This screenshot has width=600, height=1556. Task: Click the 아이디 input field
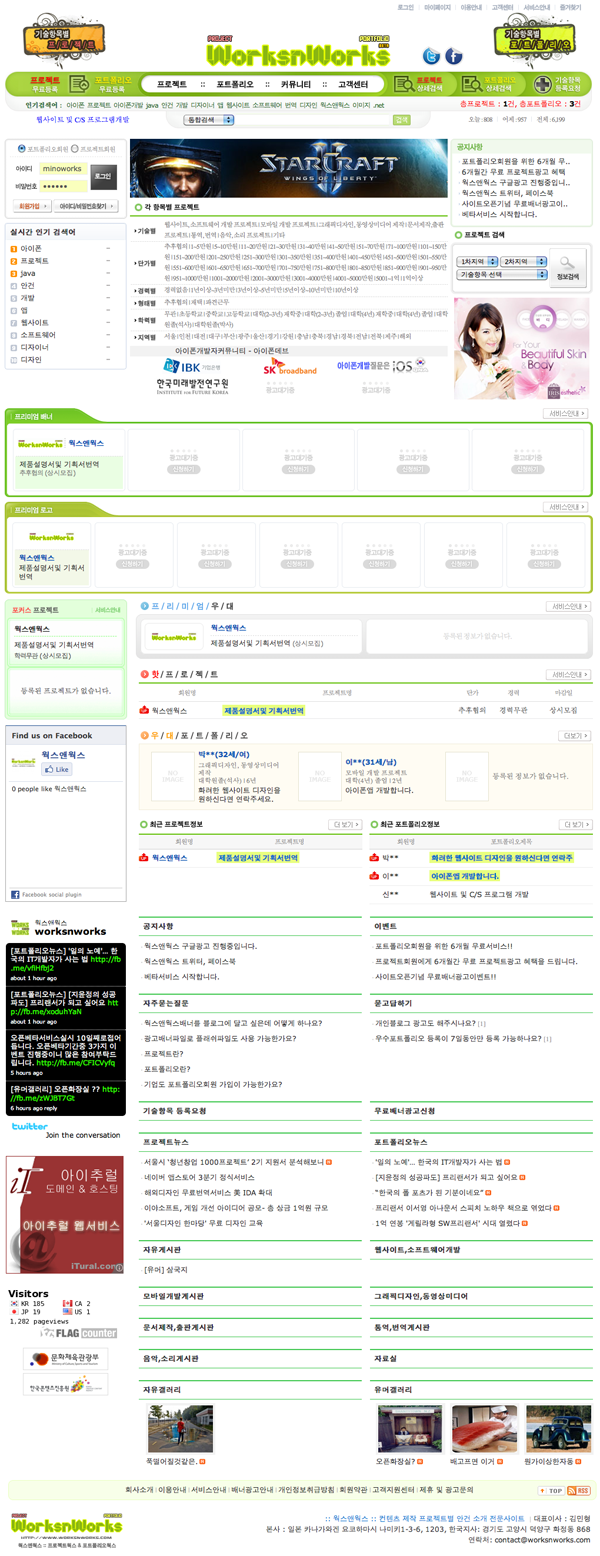(x=65, y=169)
